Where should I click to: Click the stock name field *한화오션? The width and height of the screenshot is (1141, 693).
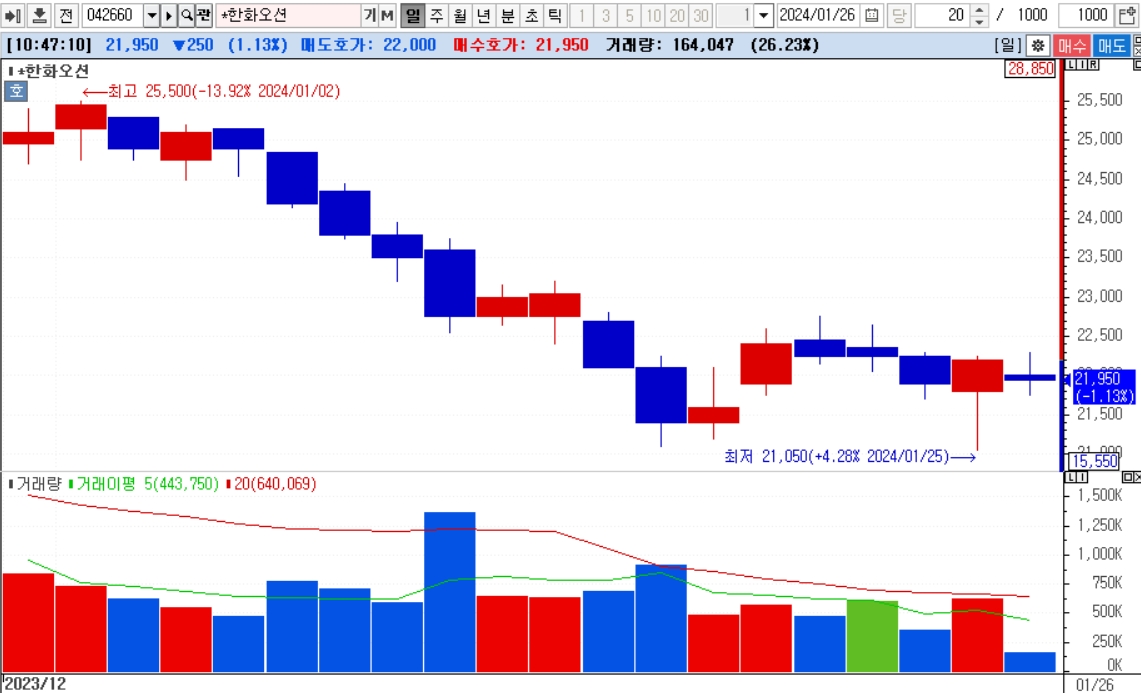[288, 15]
